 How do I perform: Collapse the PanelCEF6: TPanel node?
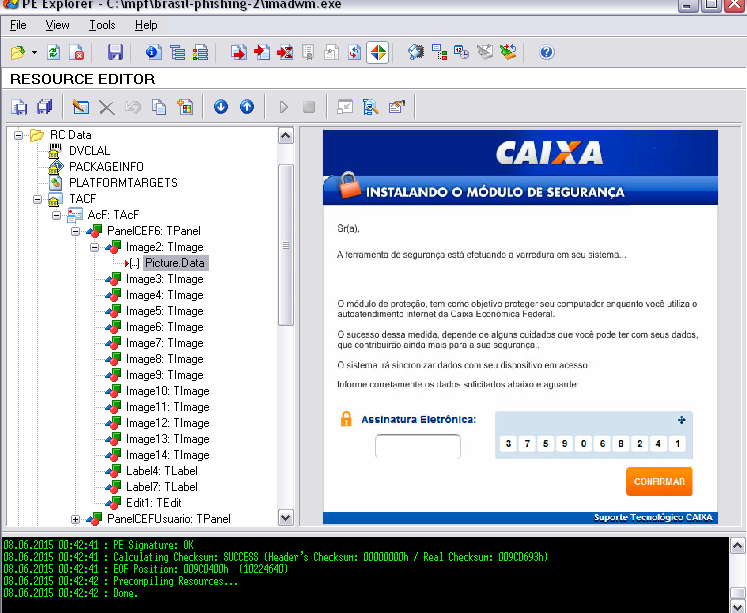75,231
